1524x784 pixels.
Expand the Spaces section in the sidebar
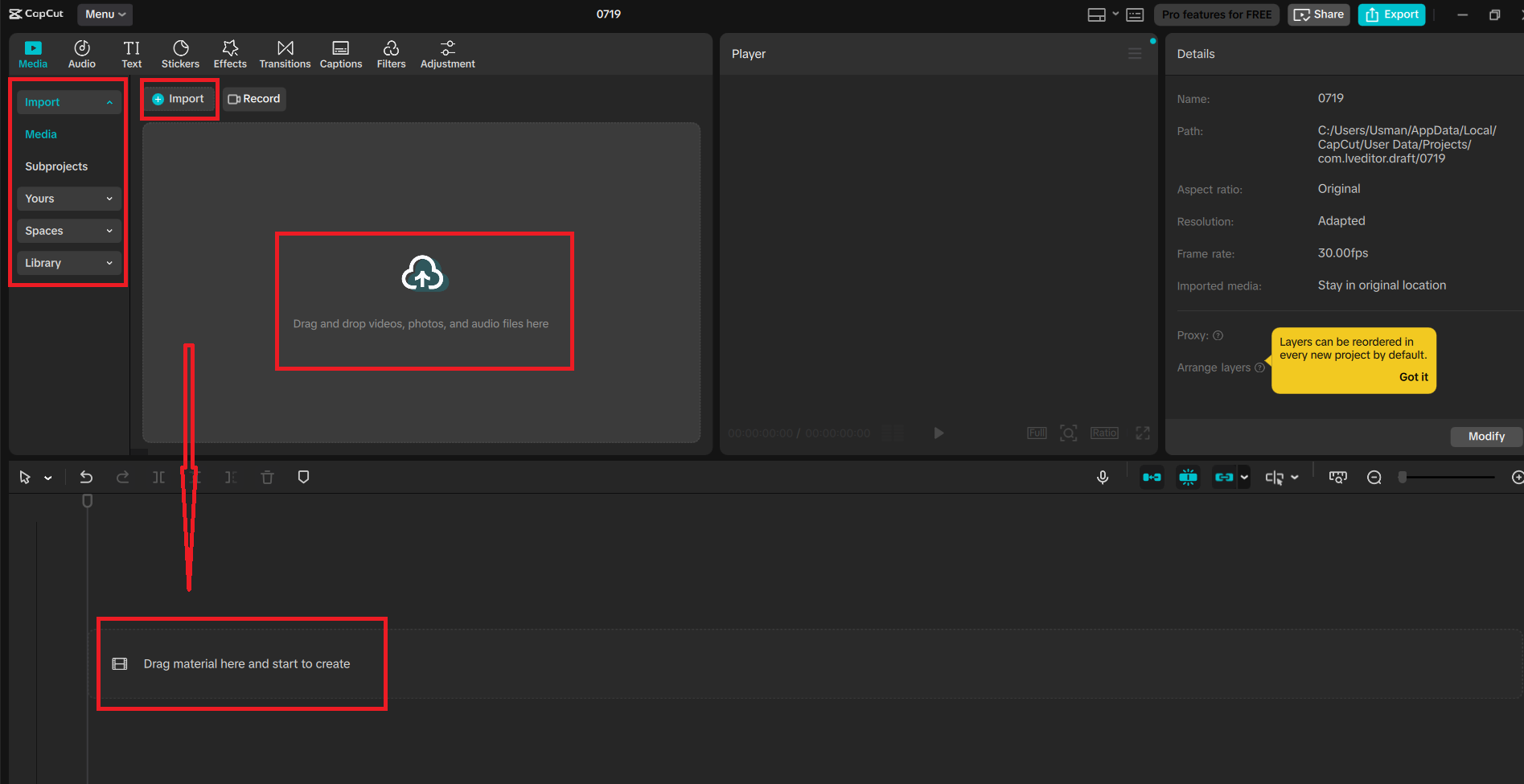point(68,230)
